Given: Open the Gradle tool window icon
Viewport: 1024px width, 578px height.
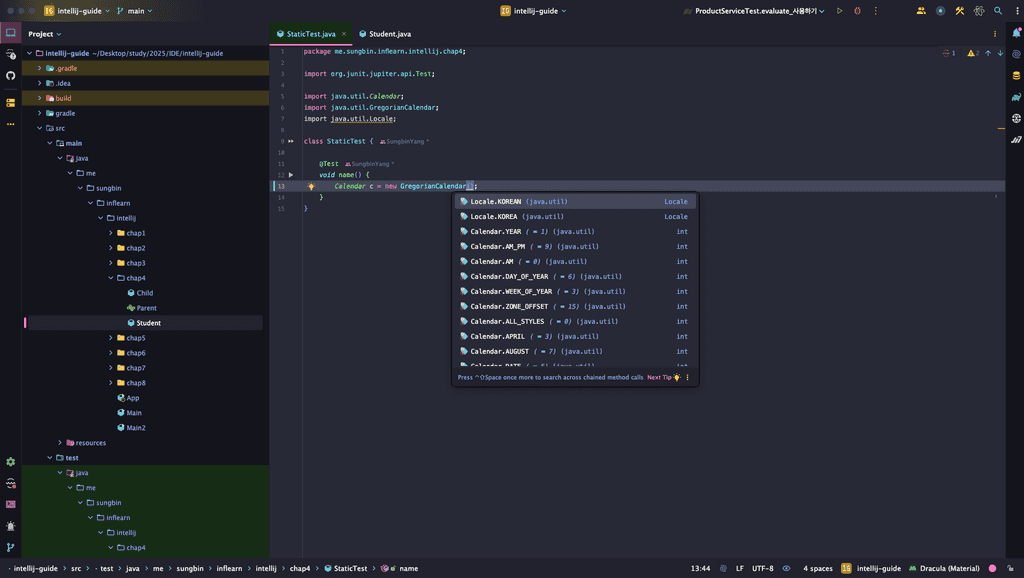Looking at the screenshot, I should pyautogui.click(x=1016, y=97).
